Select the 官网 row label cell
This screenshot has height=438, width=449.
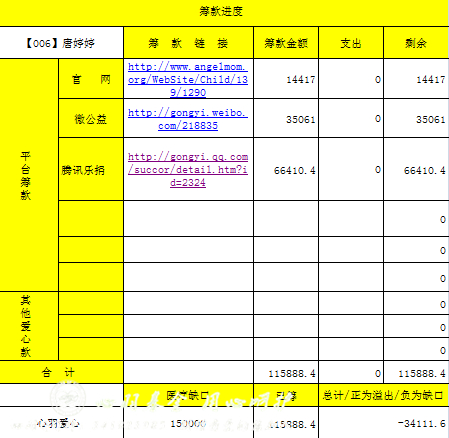coord(91,79)
